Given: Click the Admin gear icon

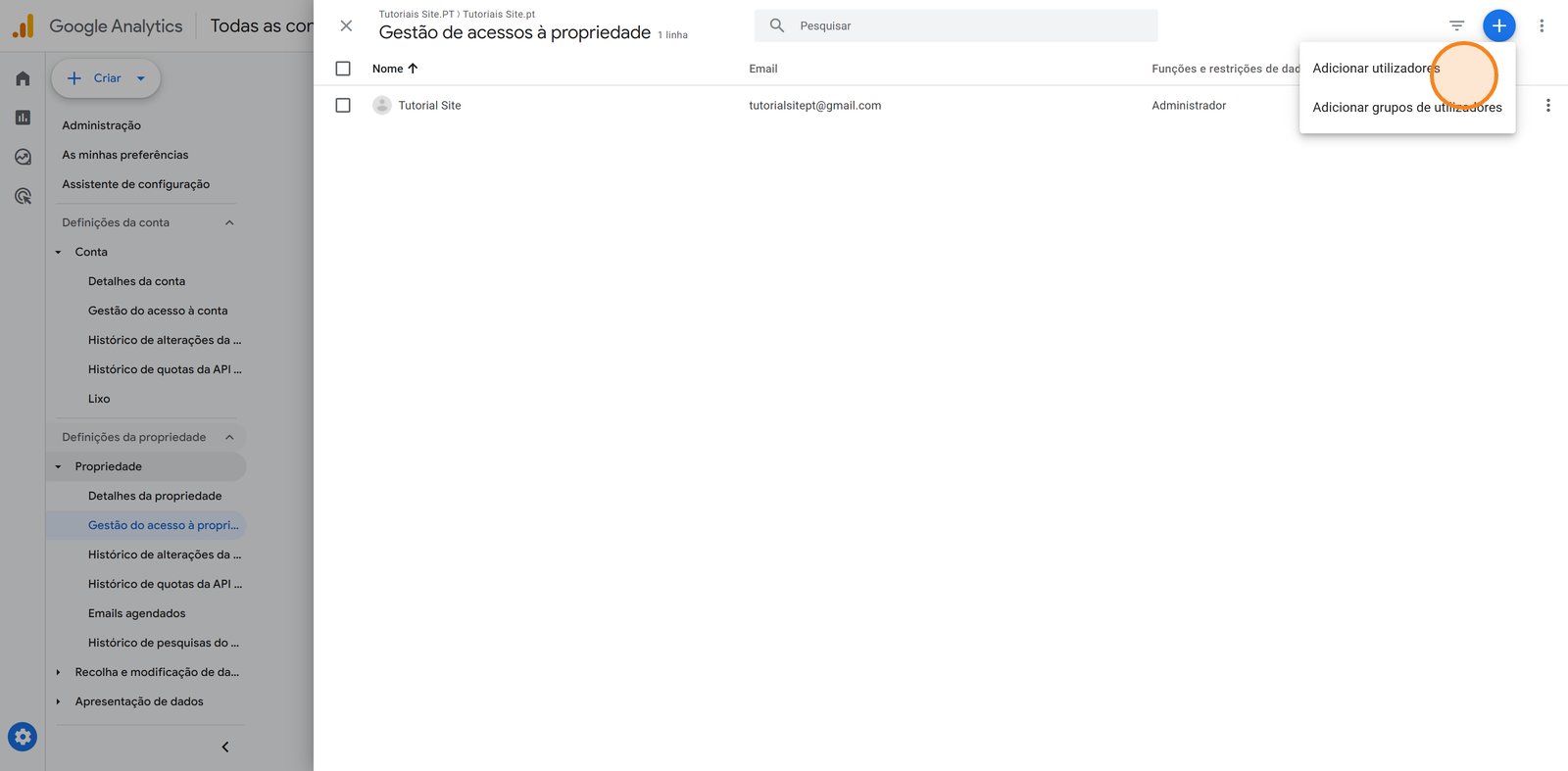Looking at the screenshot, I should [23, 737].
